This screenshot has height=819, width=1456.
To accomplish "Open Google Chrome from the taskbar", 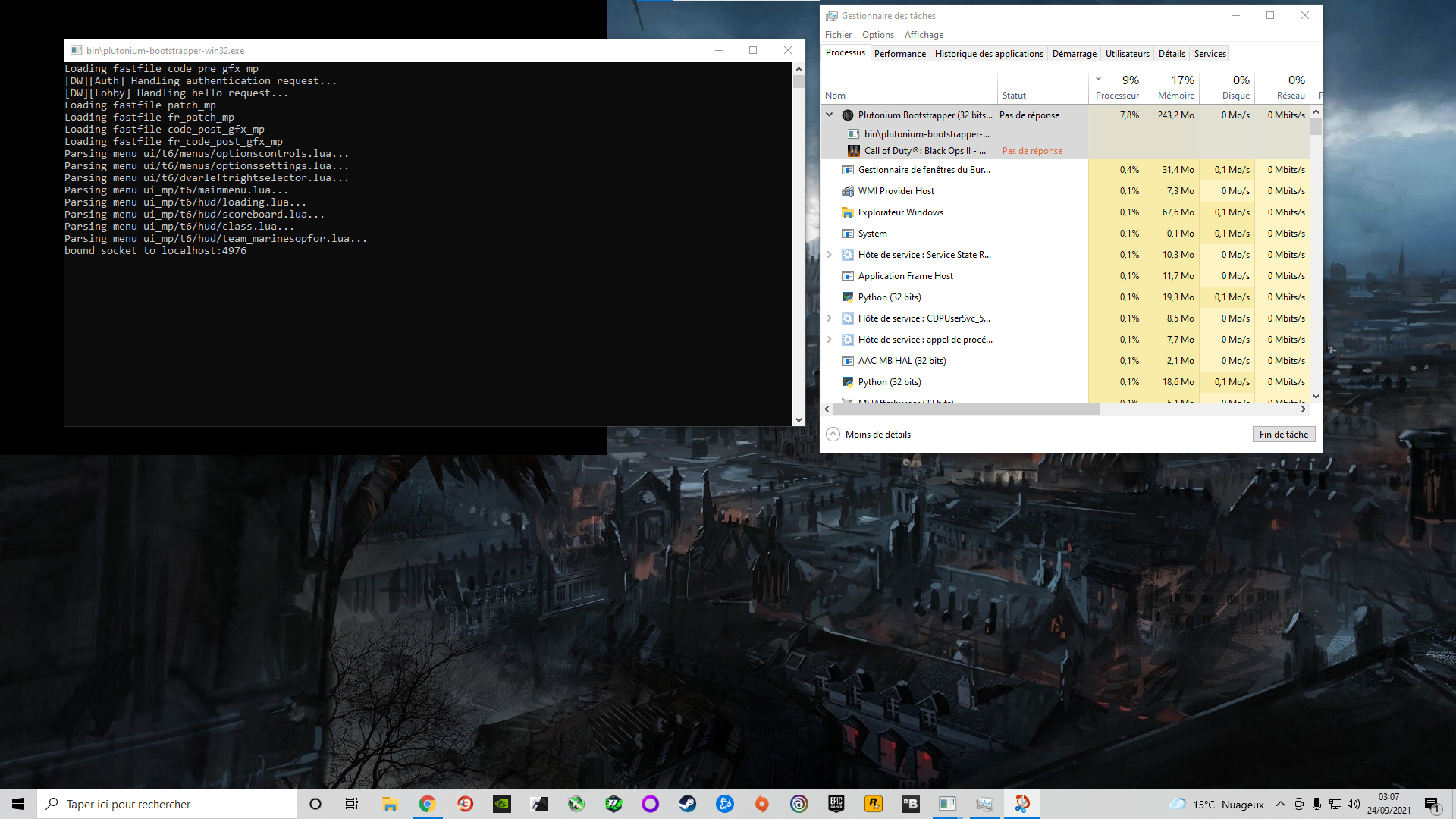I will pyautogui.click(x=428, y=804).
